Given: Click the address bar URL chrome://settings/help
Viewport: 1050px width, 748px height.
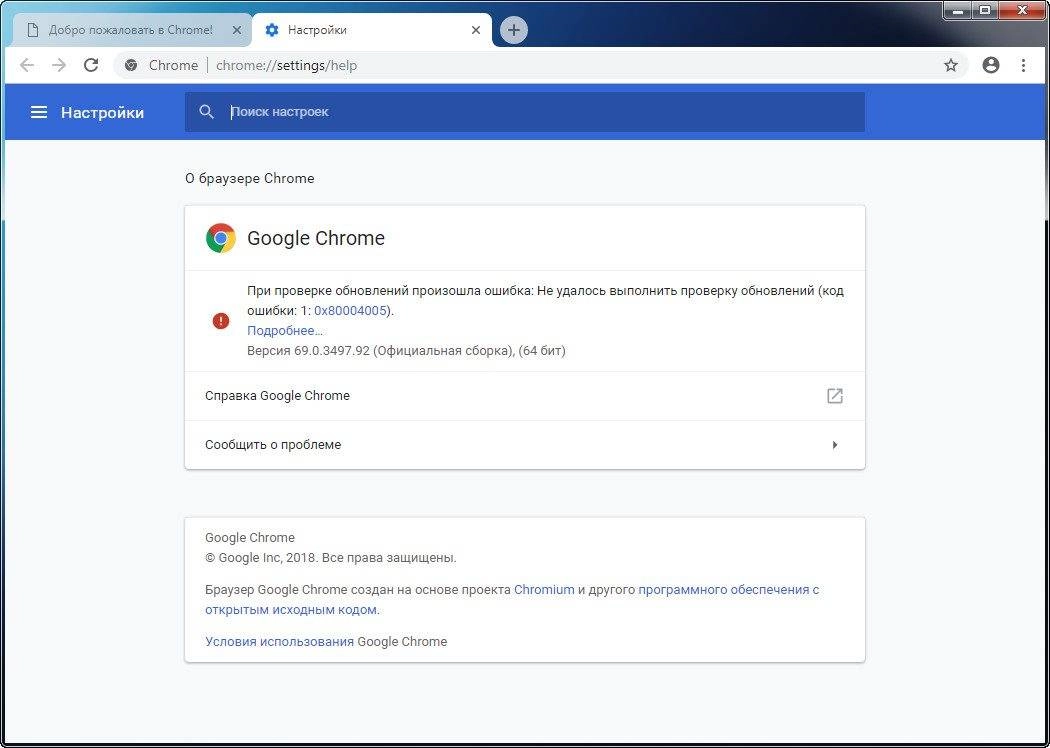Looking at the screenshot, I should point(287,66).
